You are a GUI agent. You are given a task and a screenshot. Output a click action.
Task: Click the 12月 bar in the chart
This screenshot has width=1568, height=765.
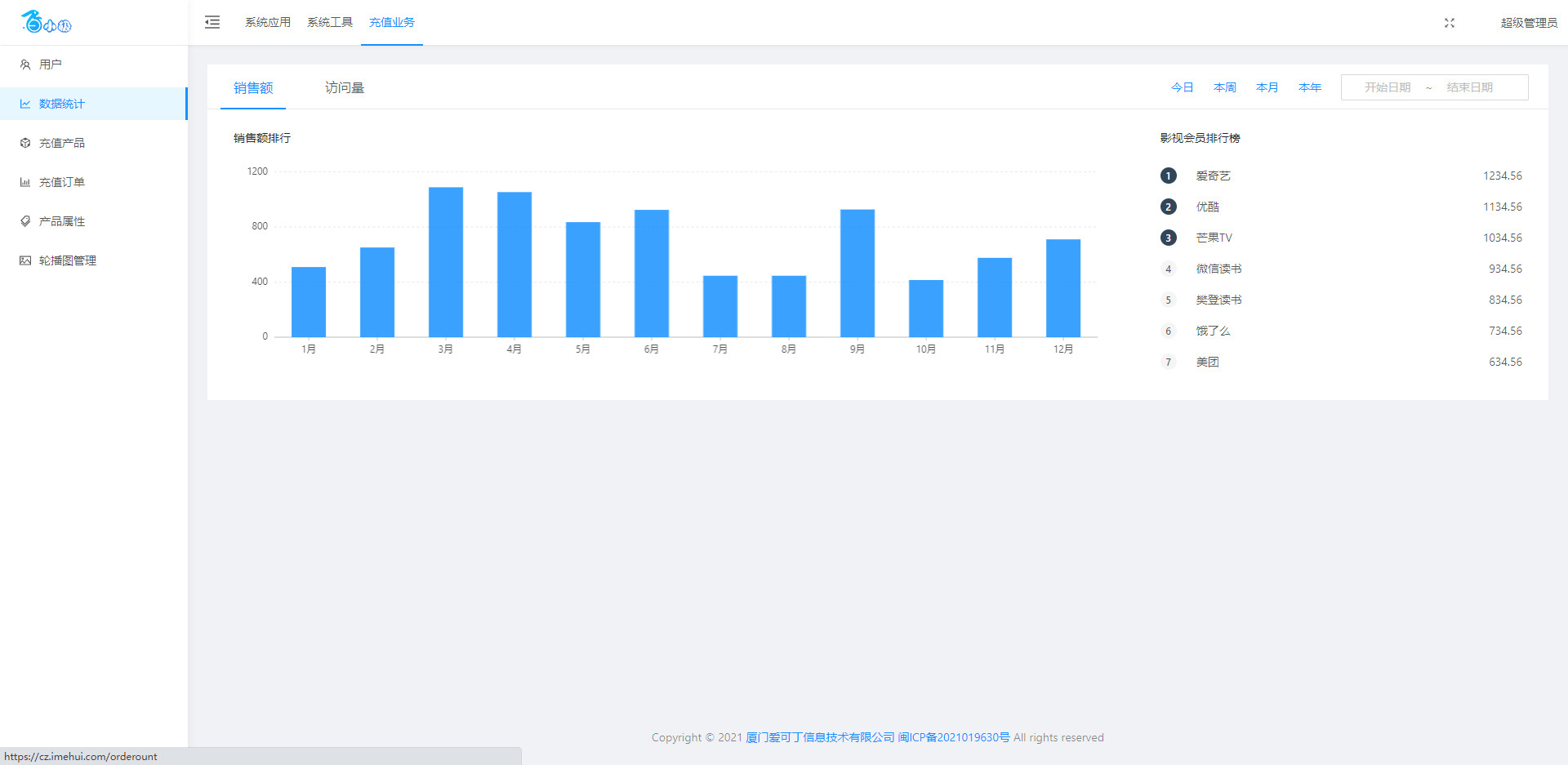(x=1063, y=288)
